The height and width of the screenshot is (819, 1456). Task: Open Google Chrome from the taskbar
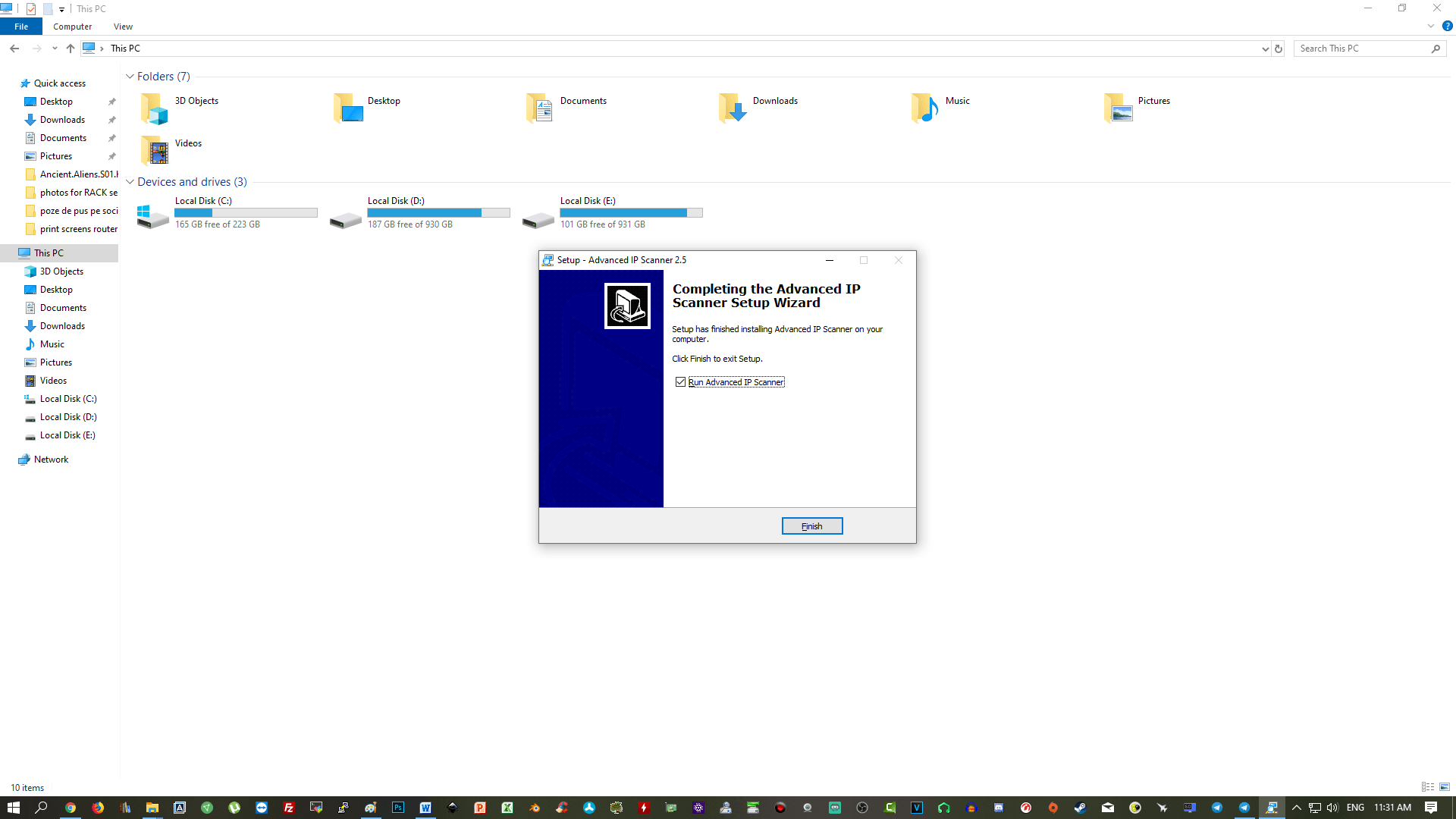coord(71,808)
